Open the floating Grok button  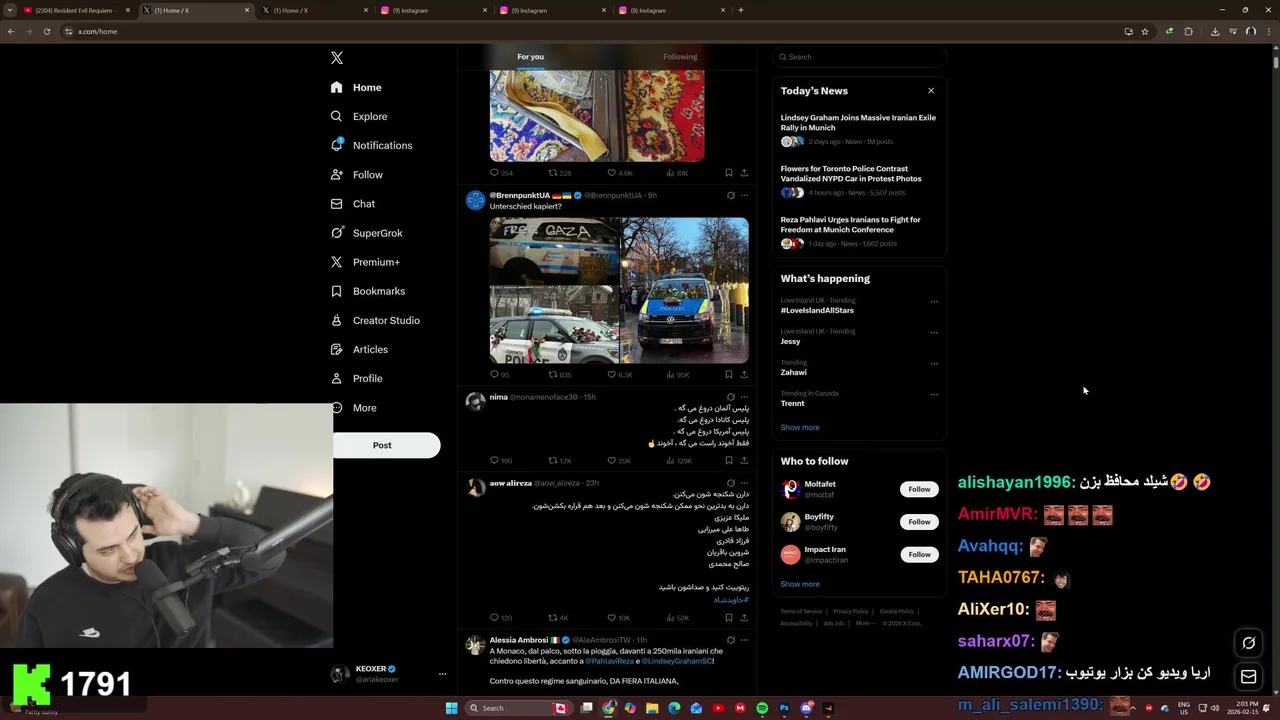click(1248, 643)
